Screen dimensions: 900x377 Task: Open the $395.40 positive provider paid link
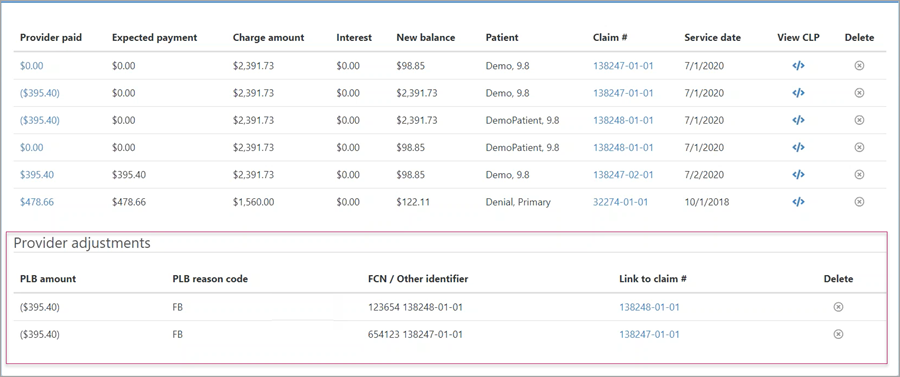[37, 174]
